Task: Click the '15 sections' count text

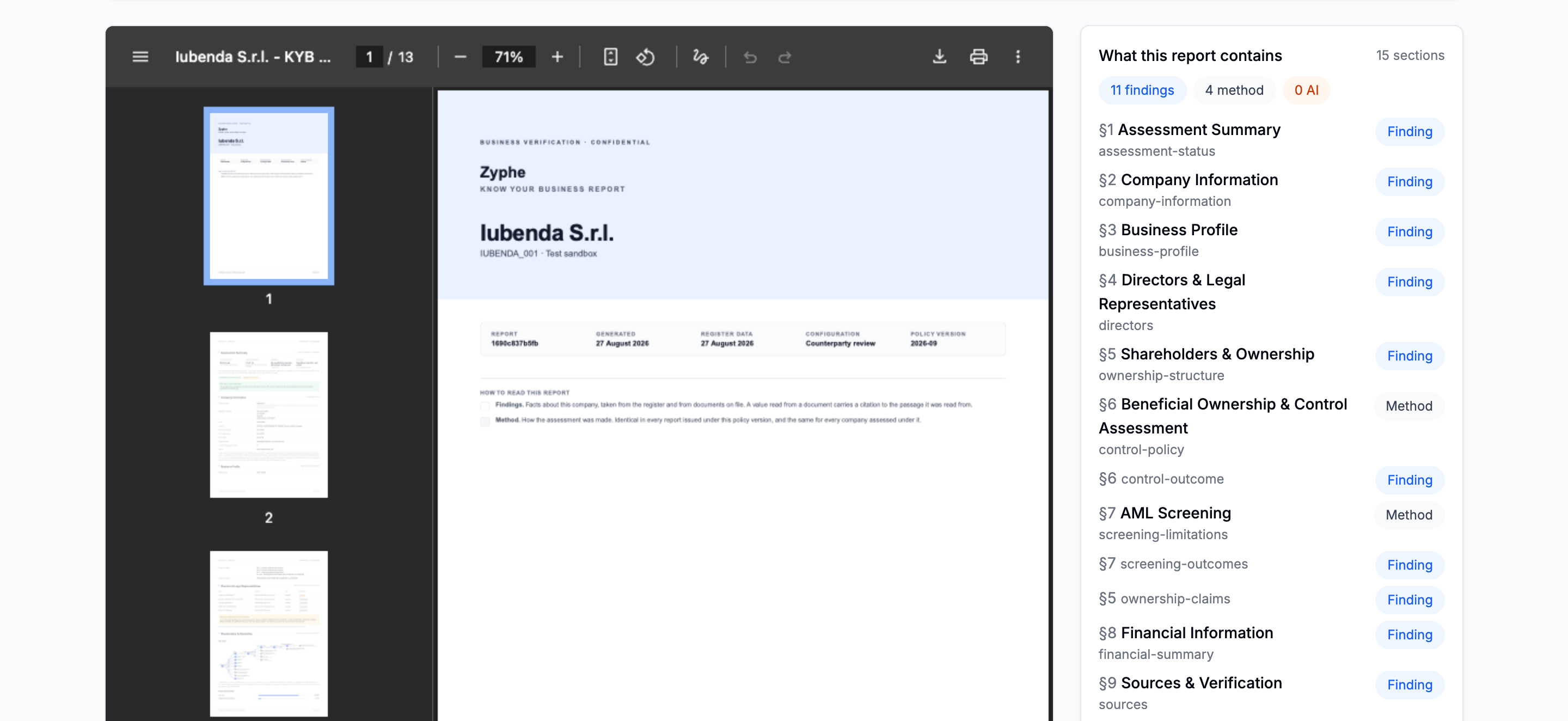Action: click(1410, 56)
